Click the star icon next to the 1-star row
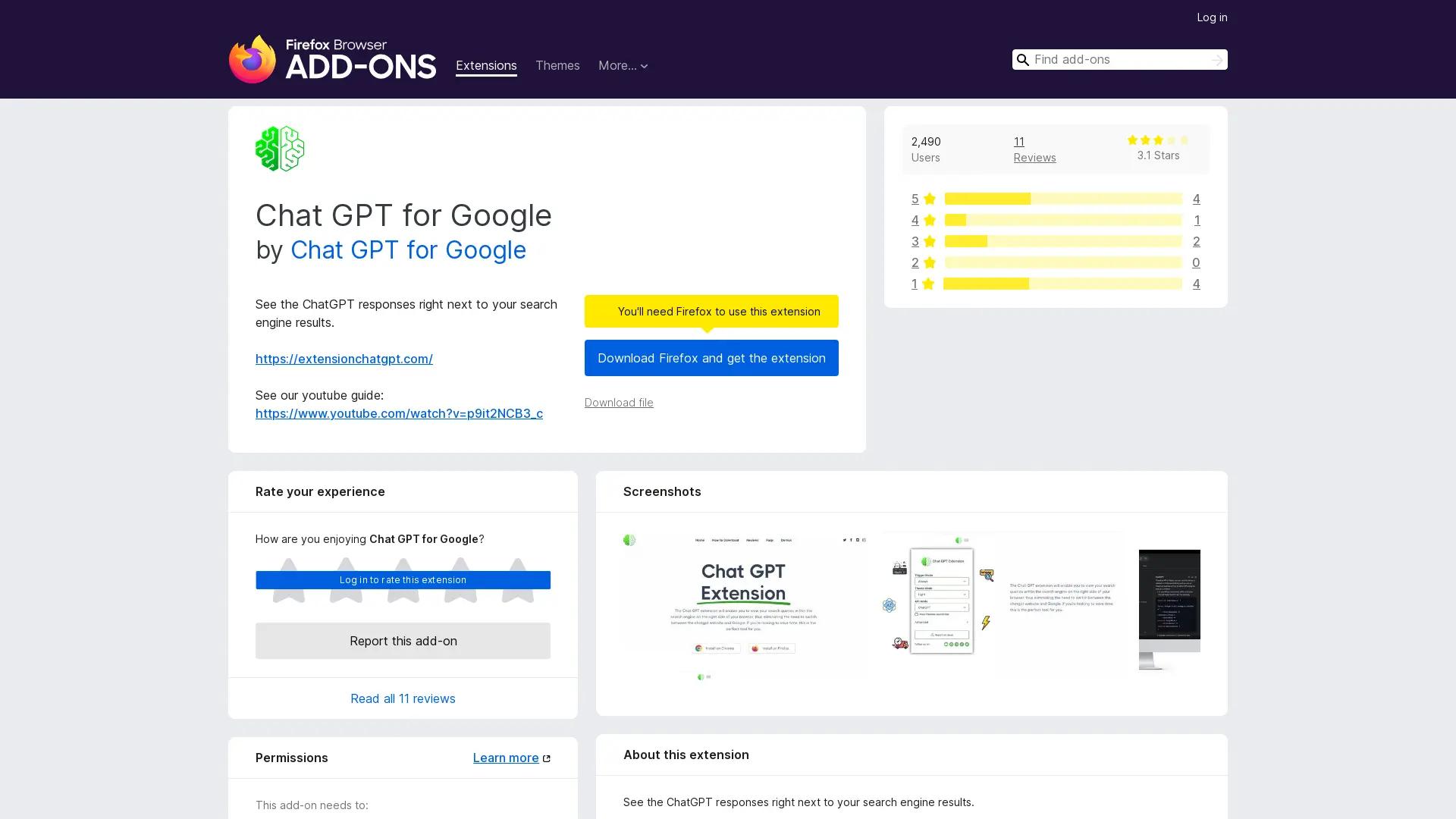 click(928, 284)
